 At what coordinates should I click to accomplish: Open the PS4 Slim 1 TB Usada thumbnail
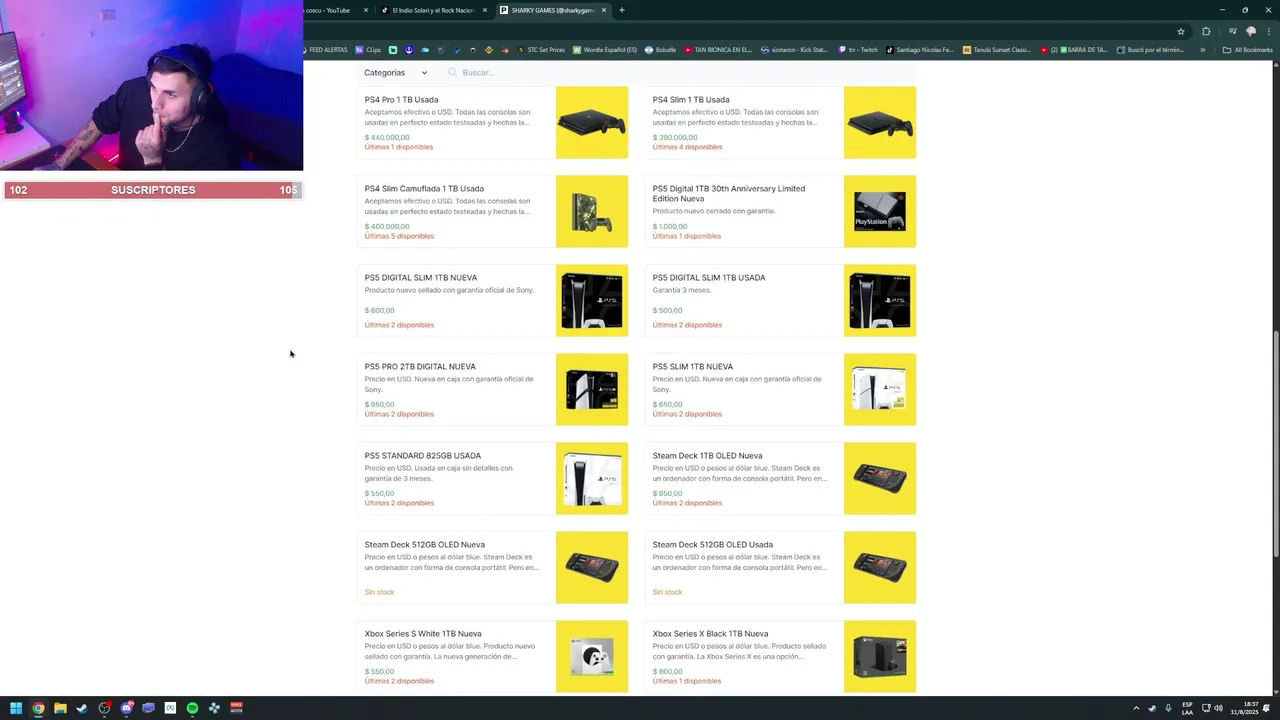(880, 123)
